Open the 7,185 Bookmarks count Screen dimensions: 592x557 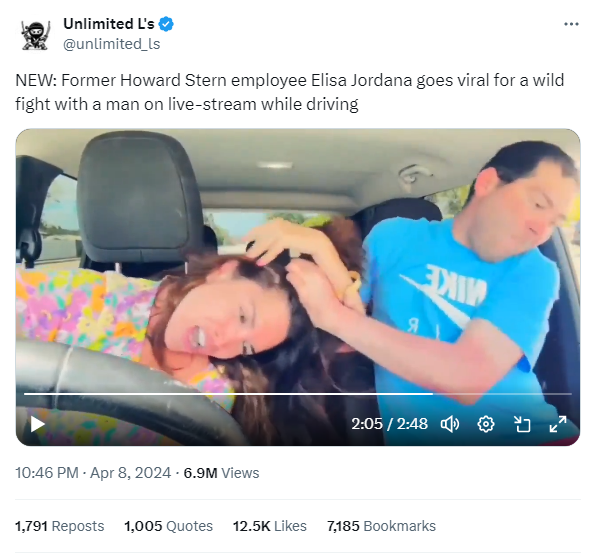[381, 526]
